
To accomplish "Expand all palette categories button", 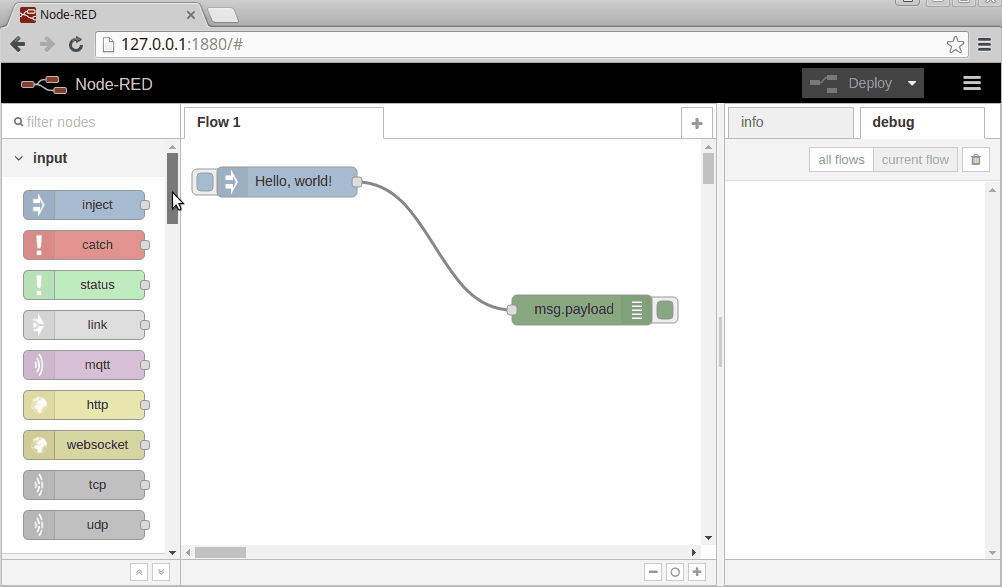I will (161, 572).
